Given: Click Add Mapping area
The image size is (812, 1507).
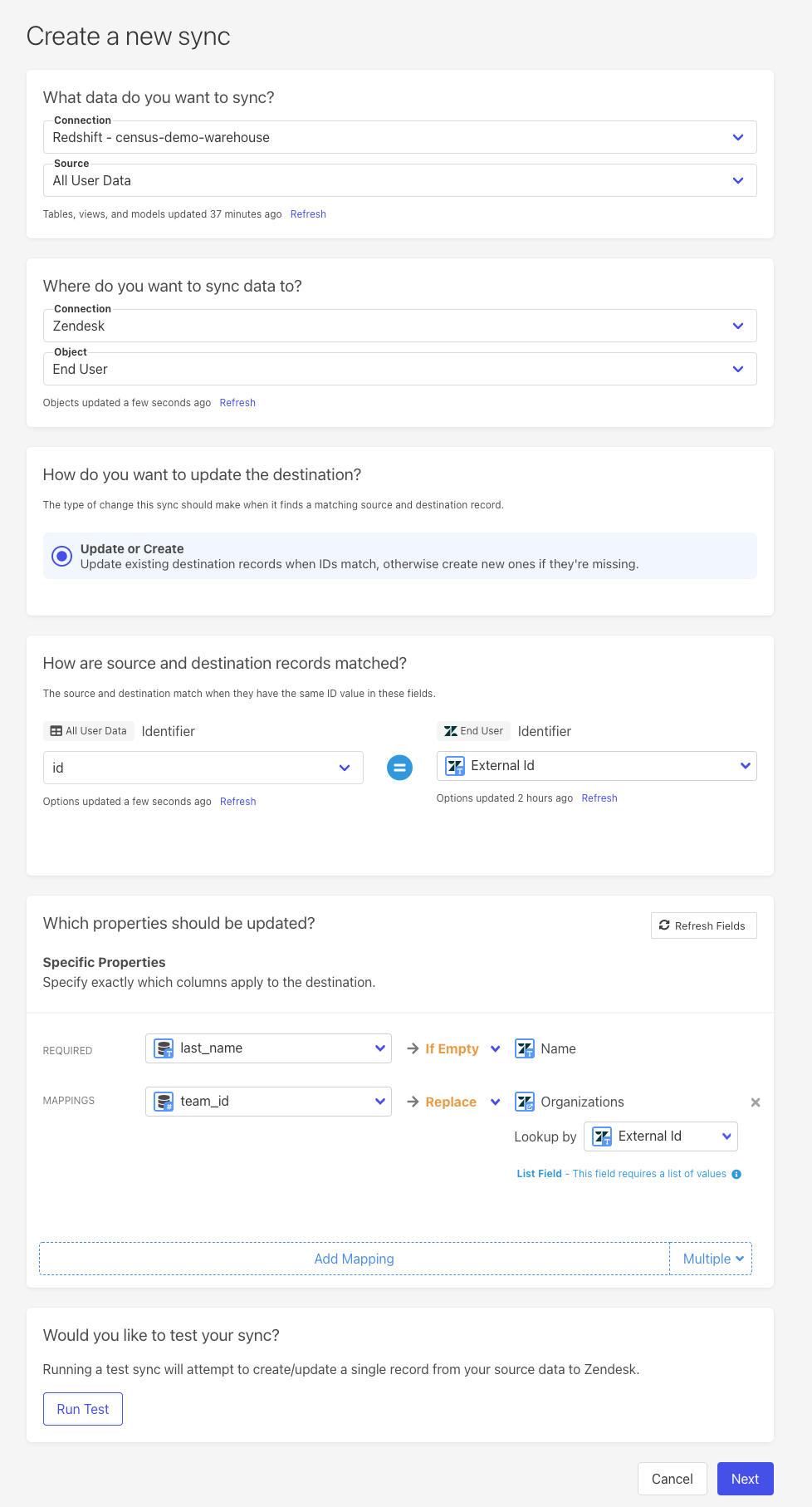Looking at the screenshot, I should click(355, 1259).
